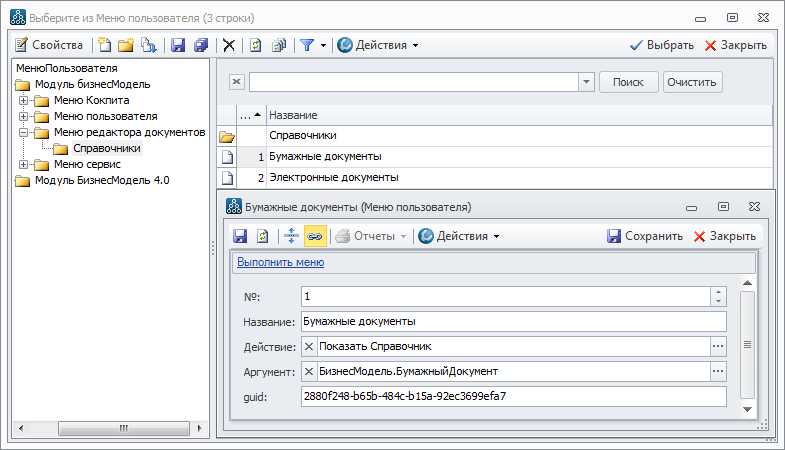Click the delete X icon in main toolbar

229,45
